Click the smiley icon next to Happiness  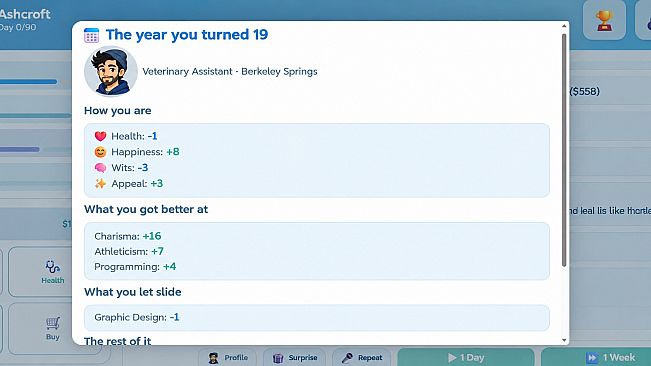(100, 152)
